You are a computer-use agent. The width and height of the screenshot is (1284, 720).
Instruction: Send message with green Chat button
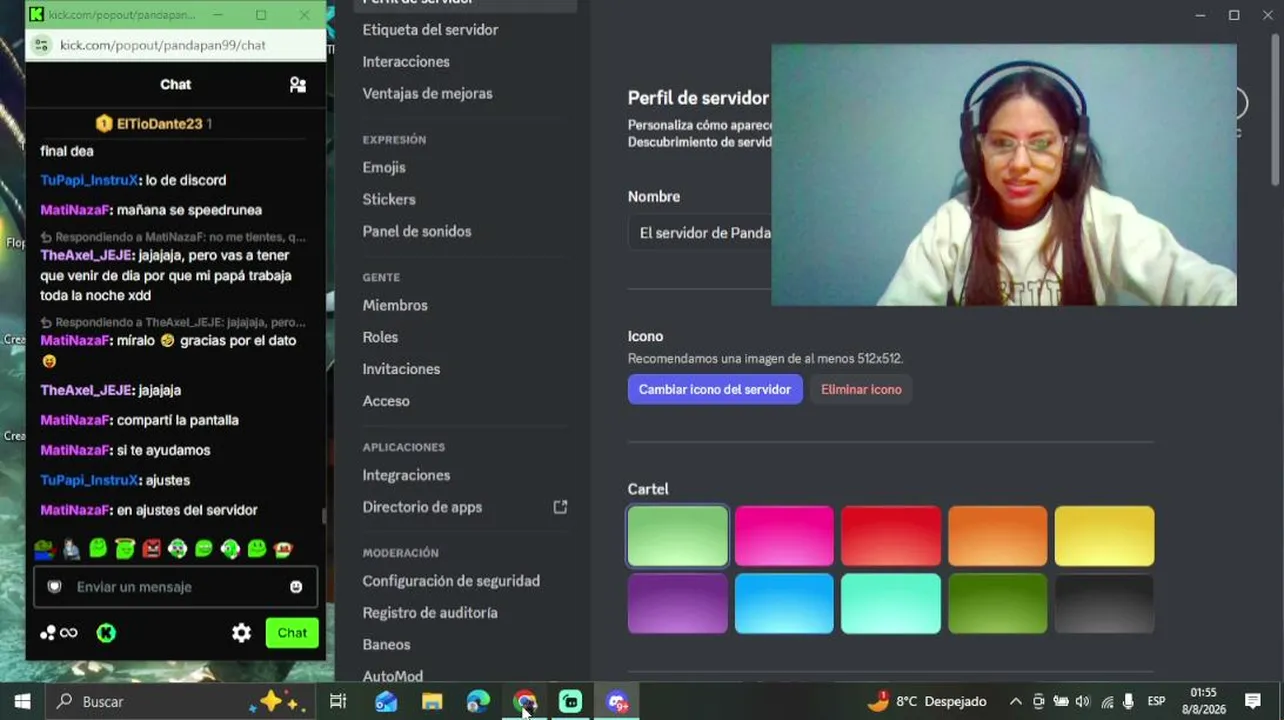click(x=292, y=633)
